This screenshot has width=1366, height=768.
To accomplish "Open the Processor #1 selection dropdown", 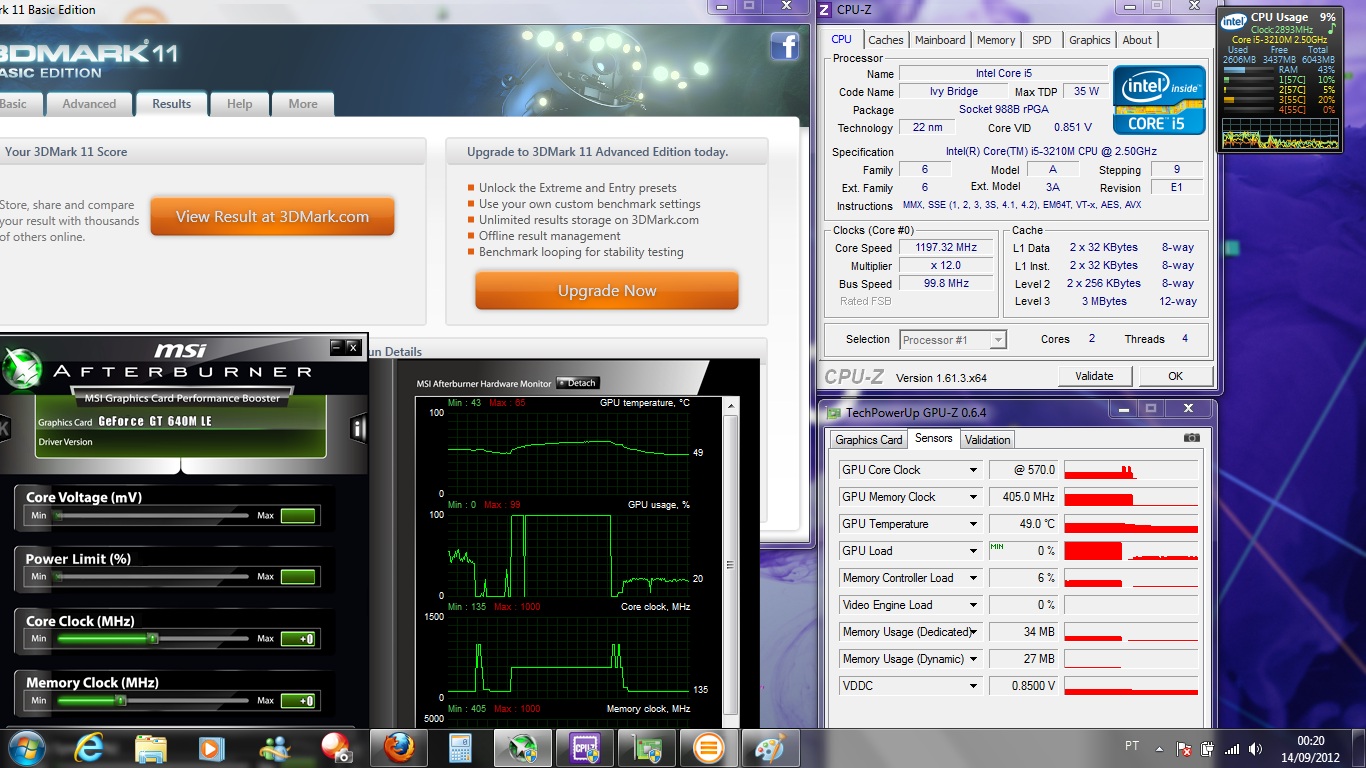I will tap(953, 340).
